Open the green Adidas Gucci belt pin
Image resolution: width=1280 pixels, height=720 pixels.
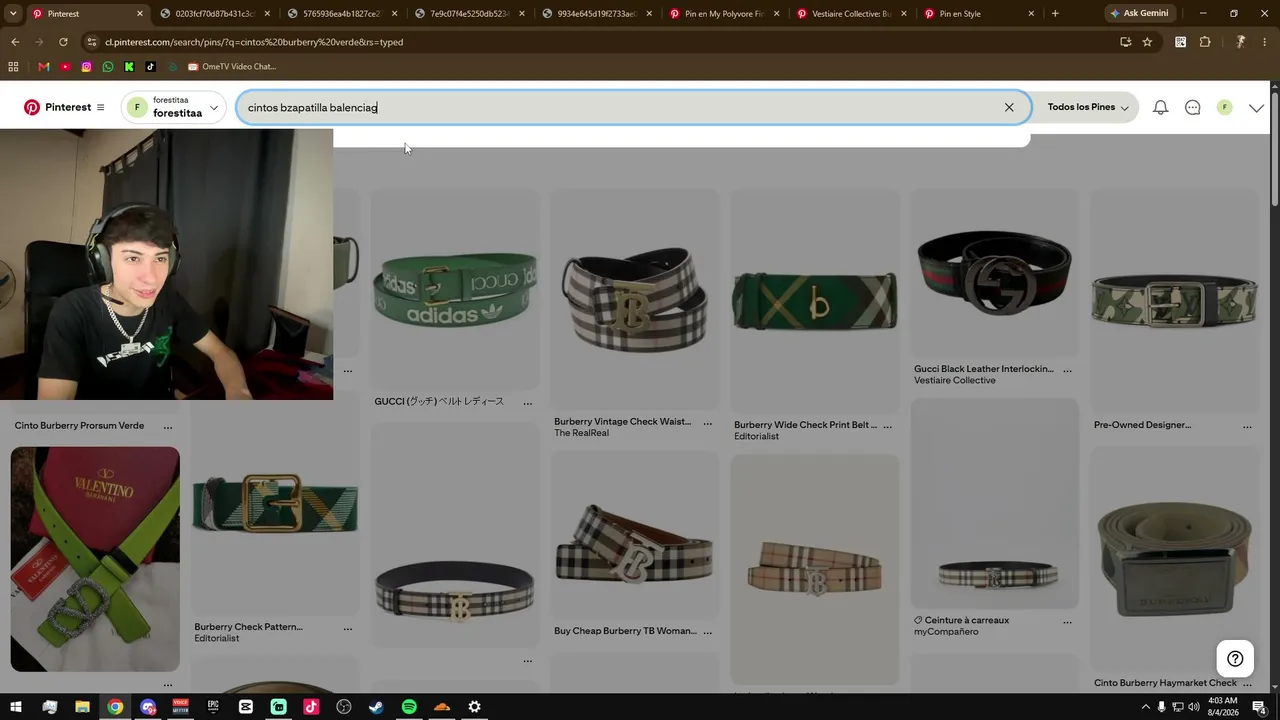click(x=455, y=290)
